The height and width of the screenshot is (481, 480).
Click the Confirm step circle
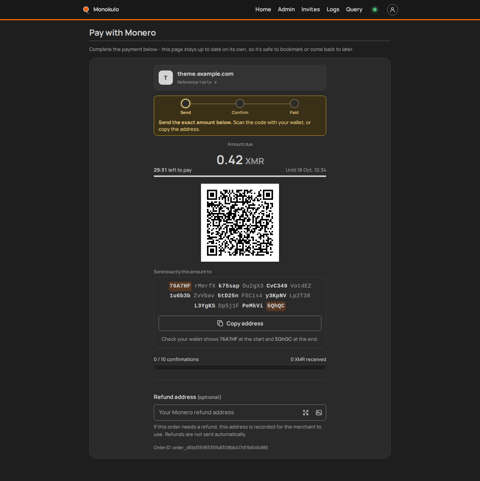tap(240, 103)
